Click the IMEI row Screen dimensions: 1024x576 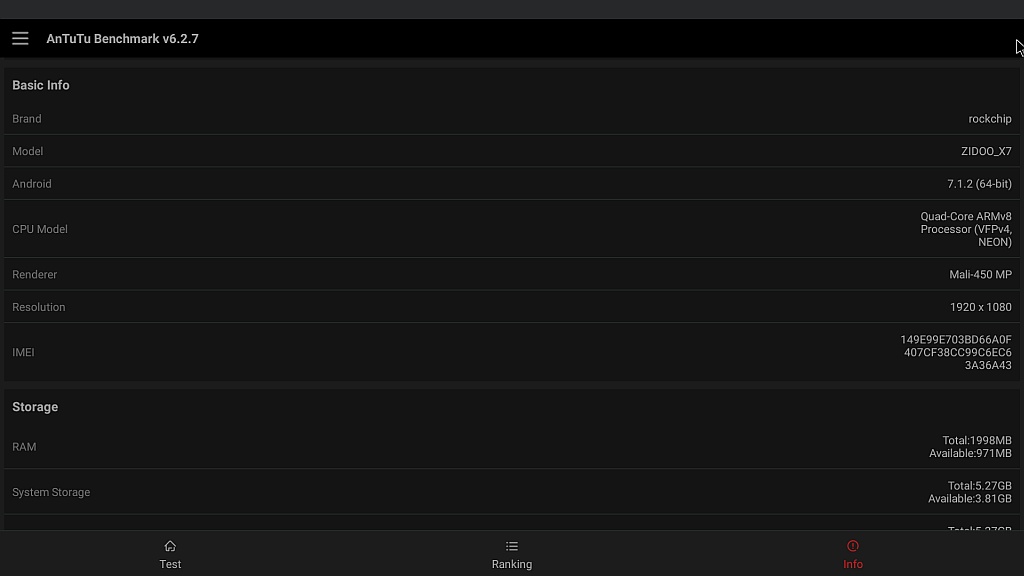(x=512, y=352)
